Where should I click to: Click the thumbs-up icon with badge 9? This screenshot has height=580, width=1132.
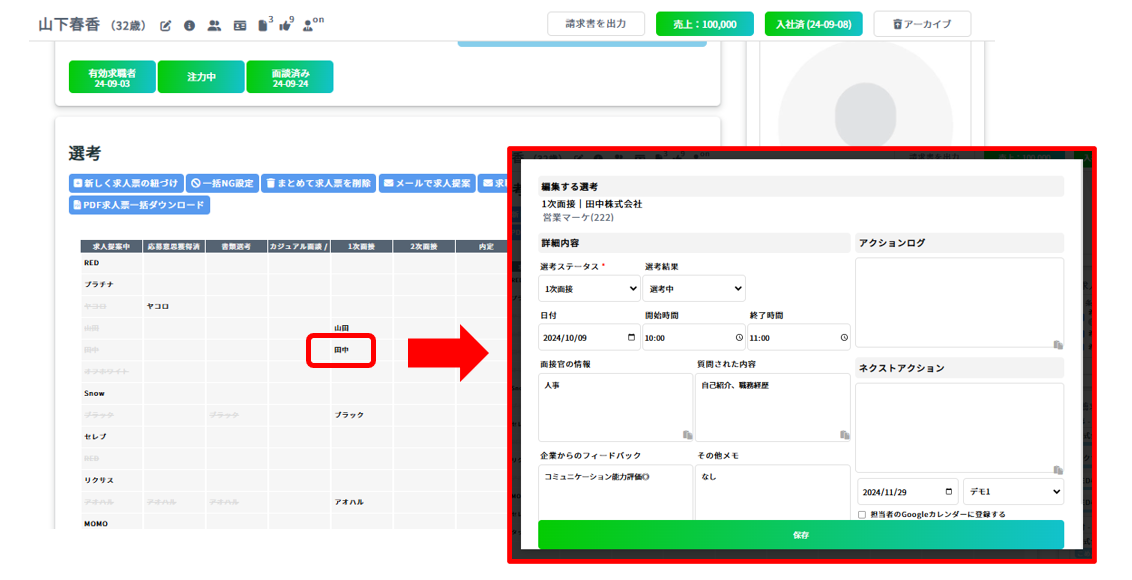pos(286,25)
